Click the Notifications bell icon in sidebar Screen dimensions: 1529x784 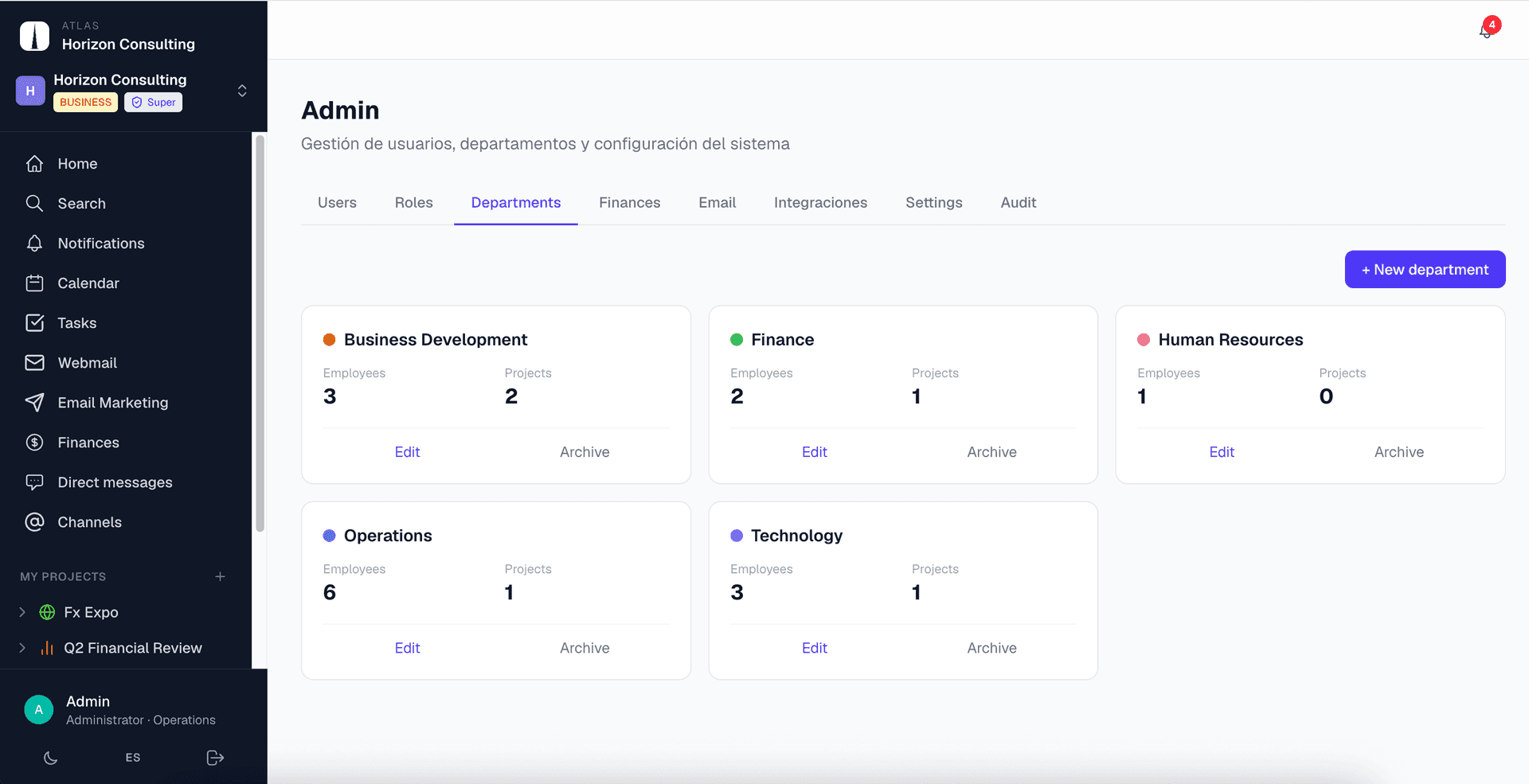(34, 243)
